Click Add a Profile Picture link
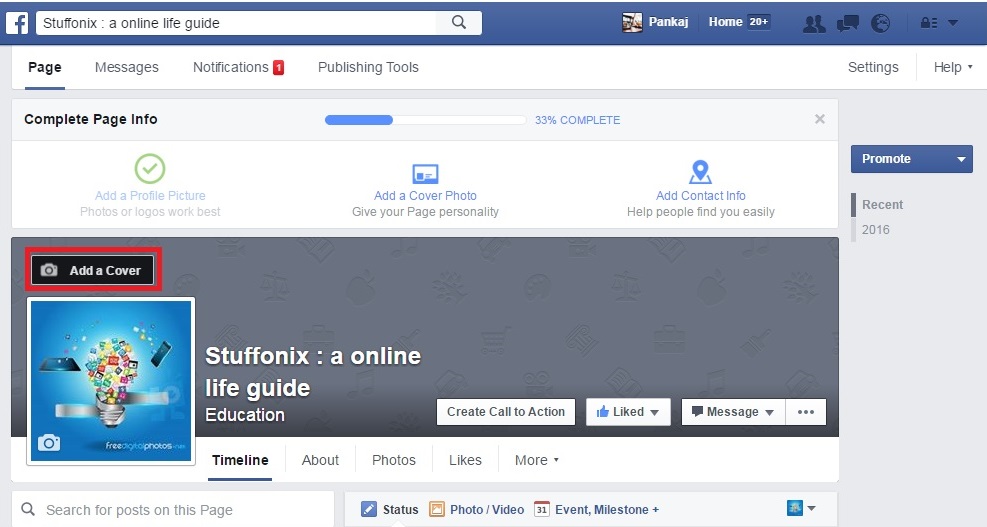Viewport: 987px width, 527px height. tap(150, 196)
